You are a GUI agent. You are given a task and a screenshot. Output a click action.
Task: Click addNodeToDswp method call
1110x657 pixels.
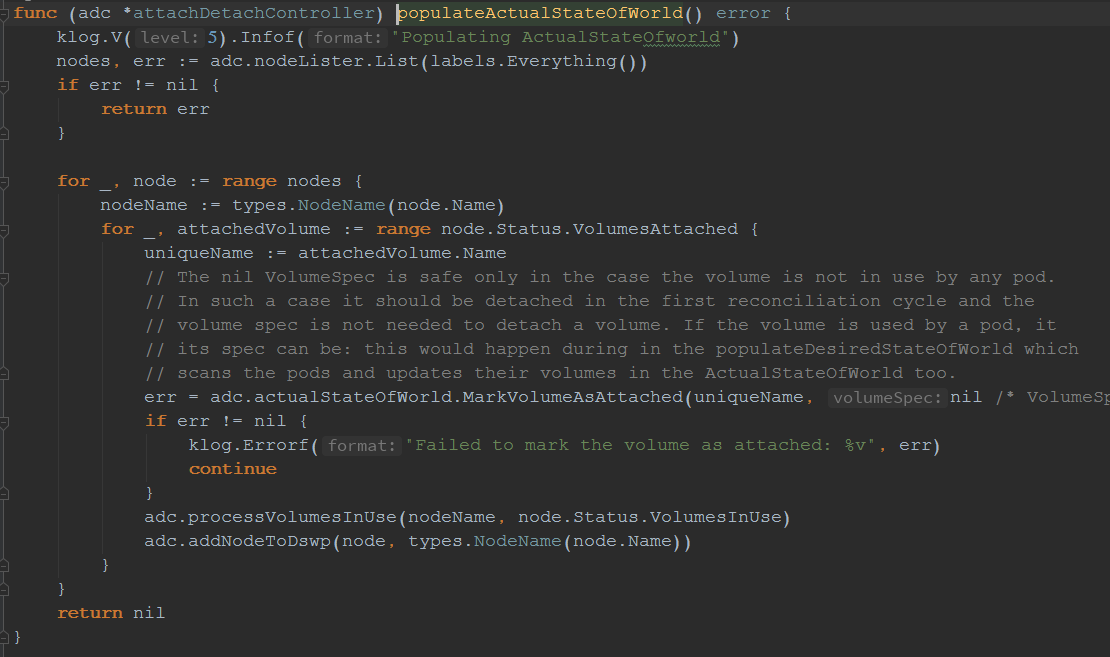tap(260, 542)
